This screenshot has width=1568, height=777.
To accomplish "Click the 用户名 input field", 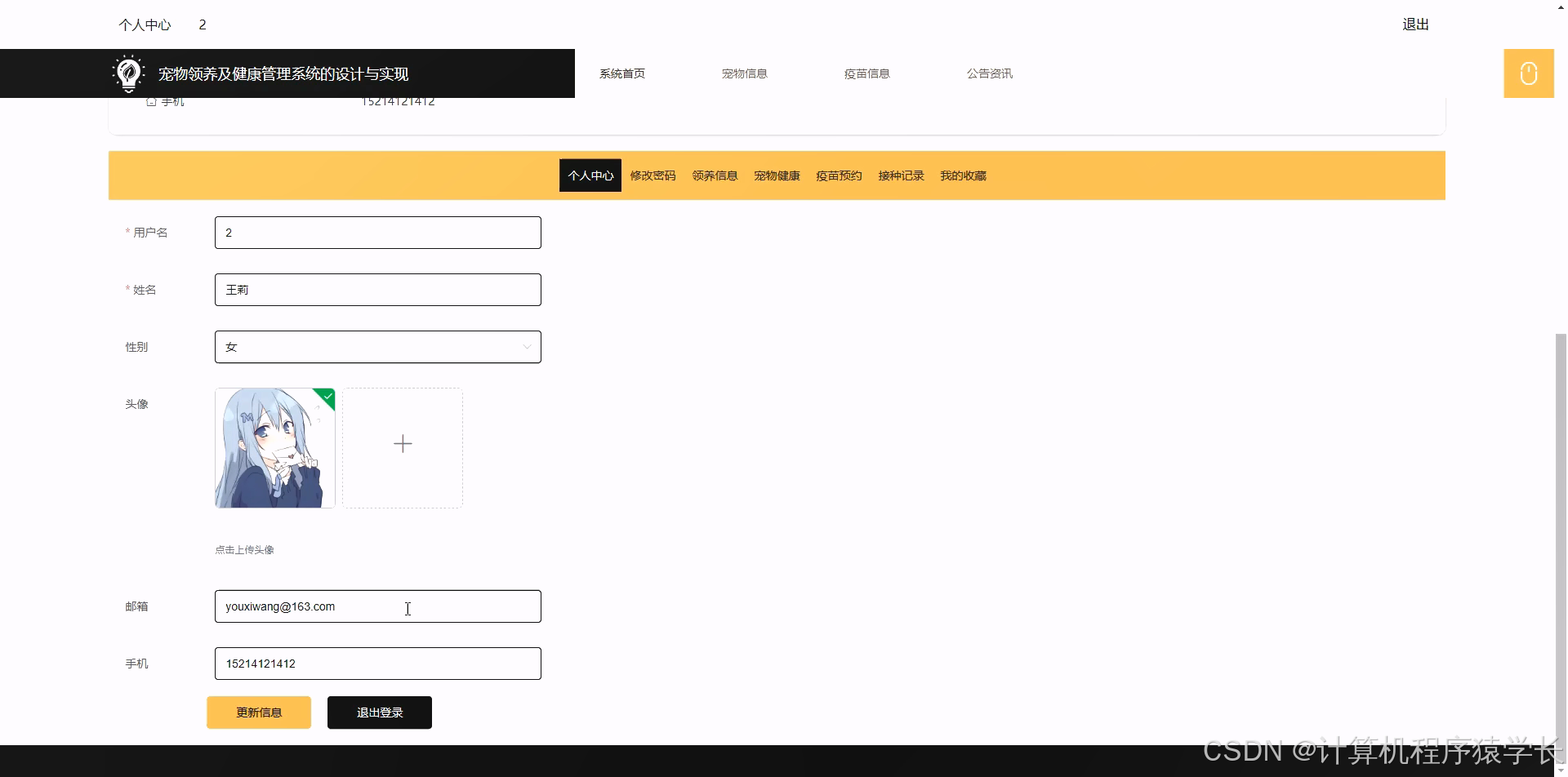I will (x=378, y=233).
